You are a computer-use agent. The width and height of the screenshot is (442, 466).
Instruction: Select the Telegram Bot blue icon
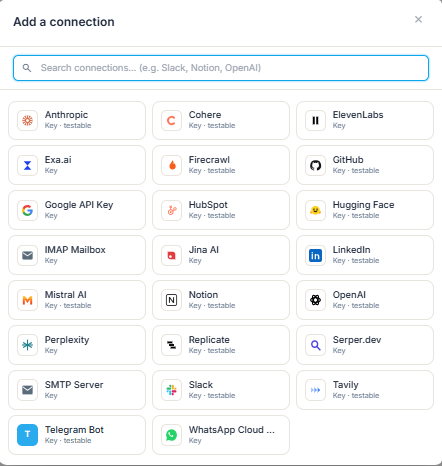pyautogui.click(x=27, y=435)
